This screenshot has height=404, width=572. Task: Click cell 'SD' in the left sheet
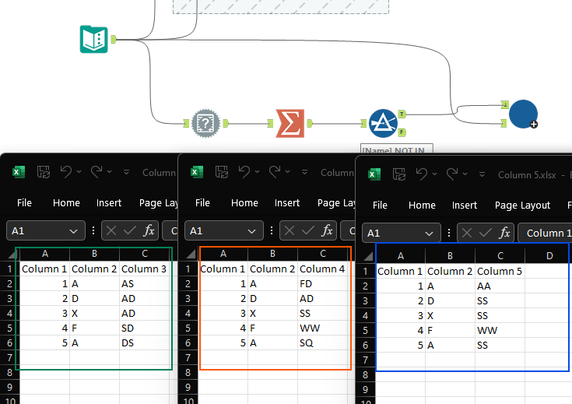(x=144, y=328)
